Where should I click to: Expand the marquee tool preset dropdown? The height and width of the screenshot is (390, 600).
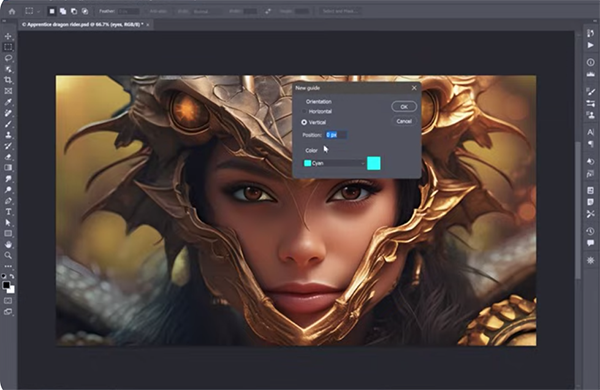point(38,11)
